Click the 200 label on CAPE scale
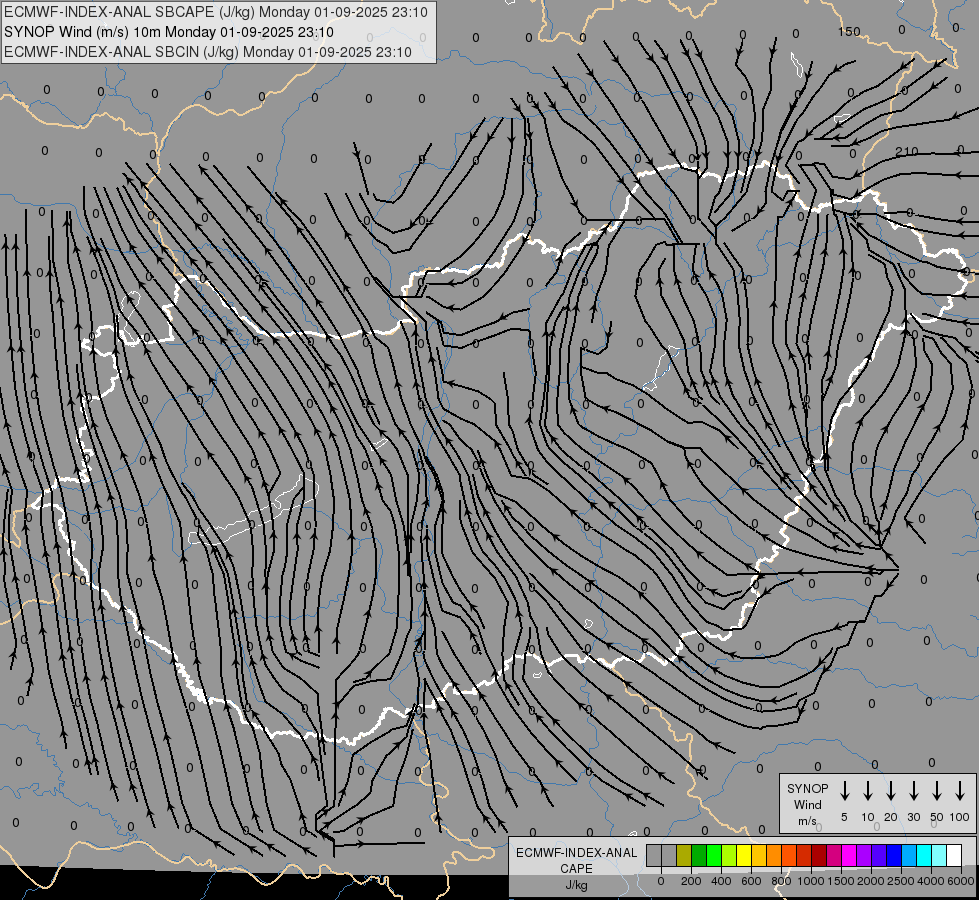979x900 pixels. click(x=691, y=881)
